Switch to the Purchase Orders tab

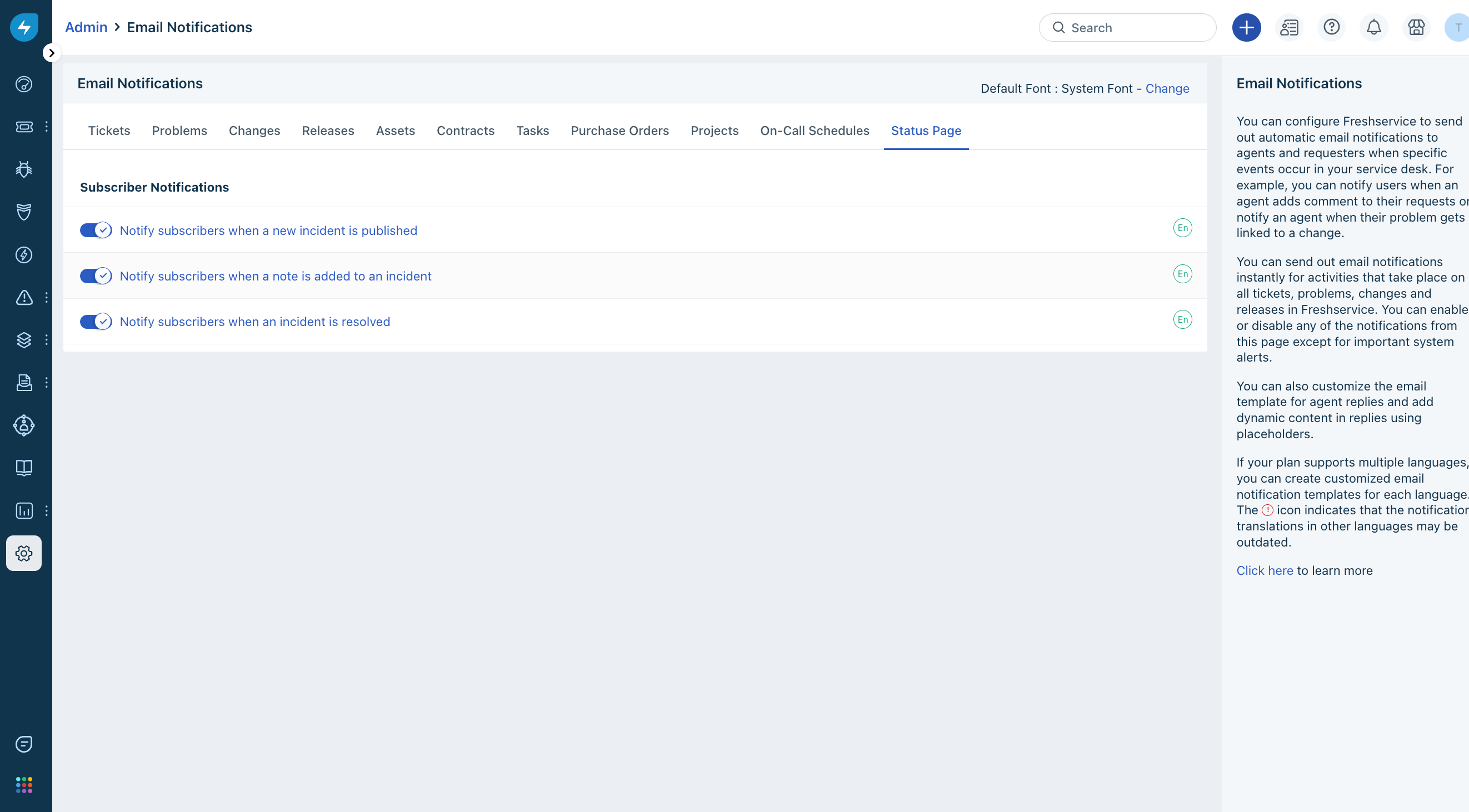pyautogui.click(x=619, y=131)
